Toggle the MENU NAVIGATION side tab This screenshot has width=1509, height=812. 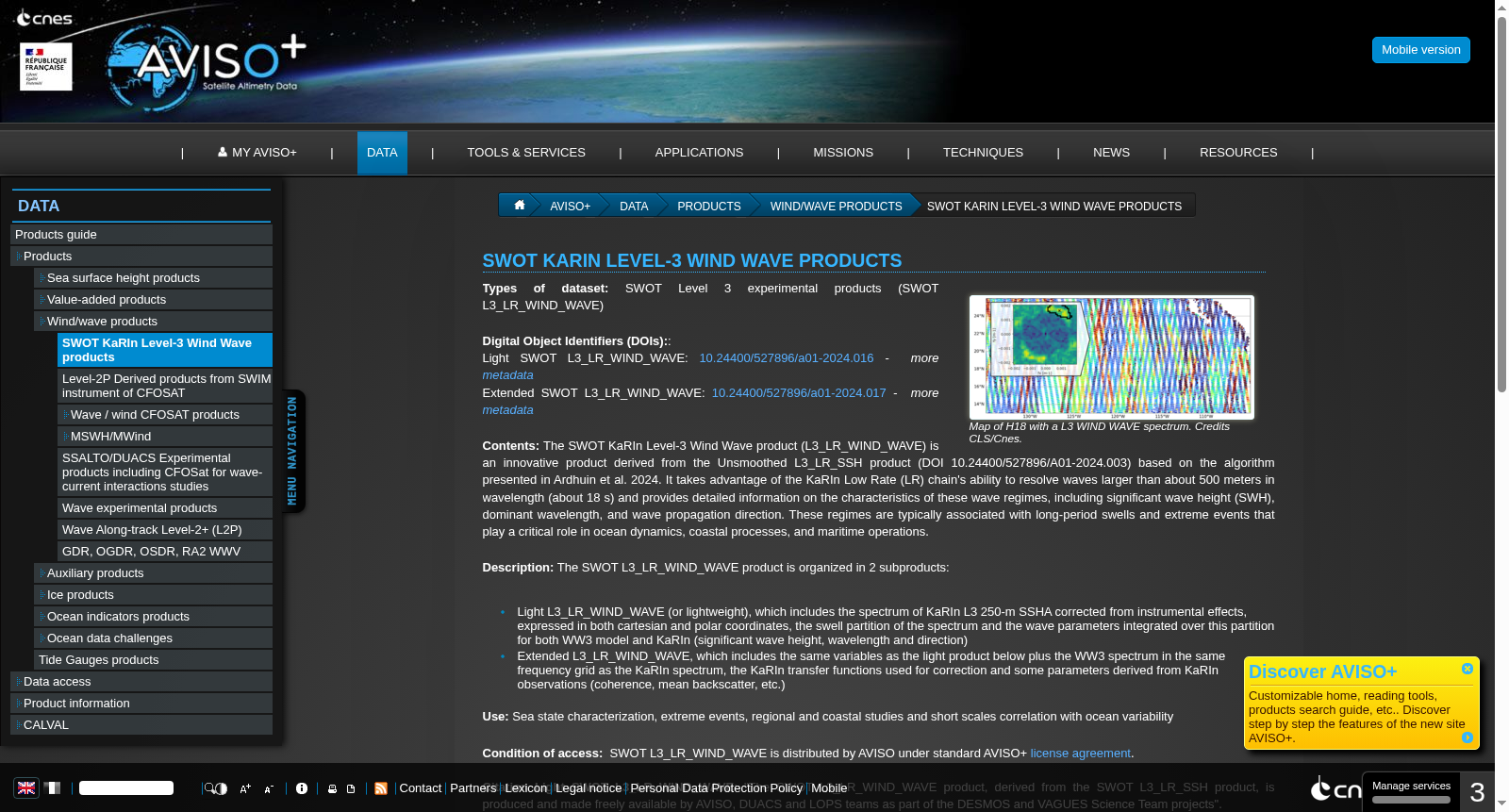pyautogui.click(x=293, y=451)
